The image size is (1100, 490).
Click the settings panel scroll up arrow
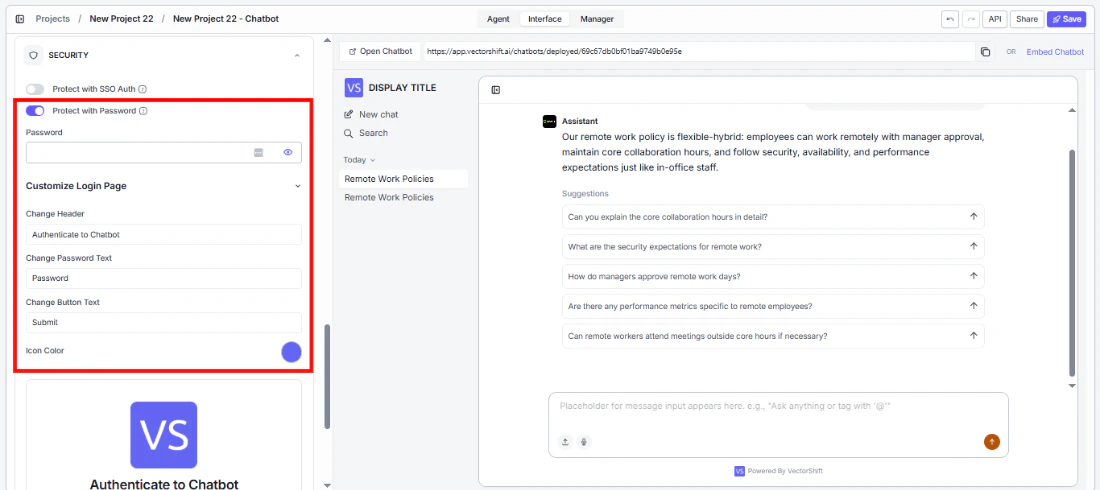[327, 40]
